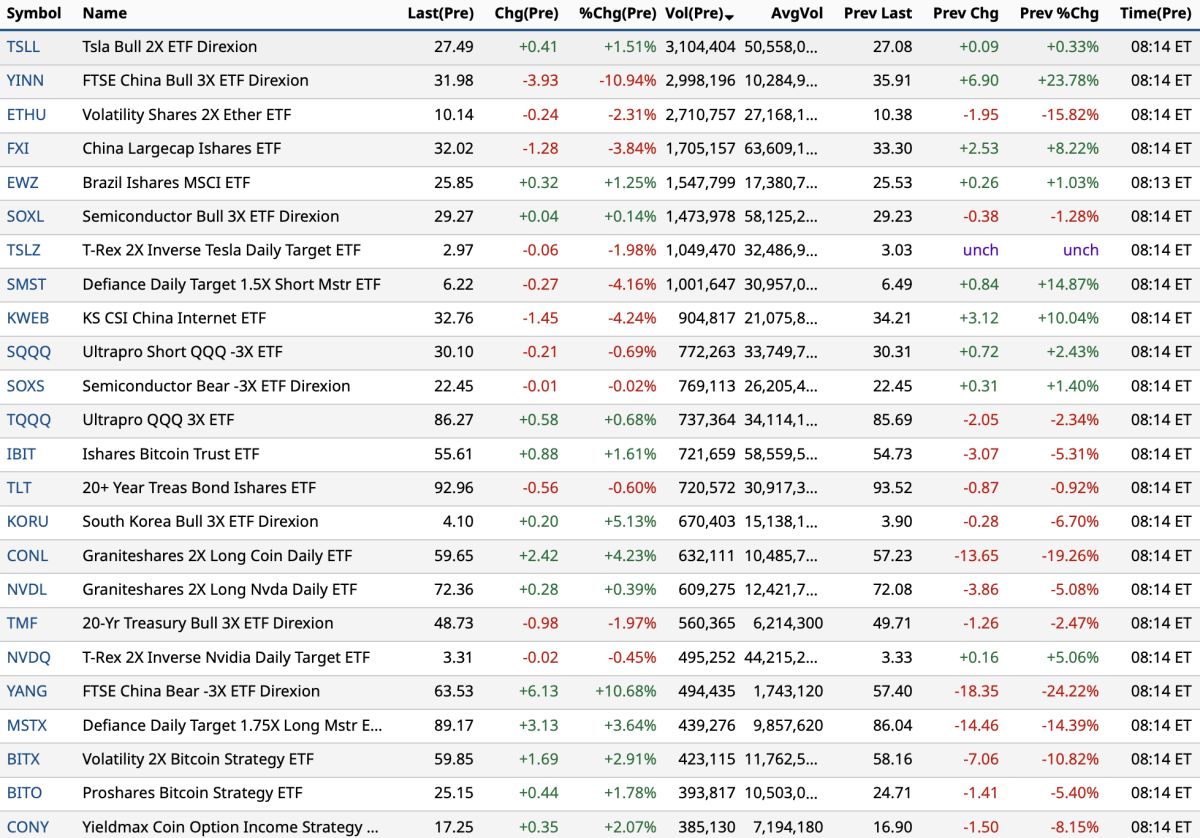
Task: Click the Ishares Bitcoin Trust ETF row name
Action: click(x=170, y=454)
